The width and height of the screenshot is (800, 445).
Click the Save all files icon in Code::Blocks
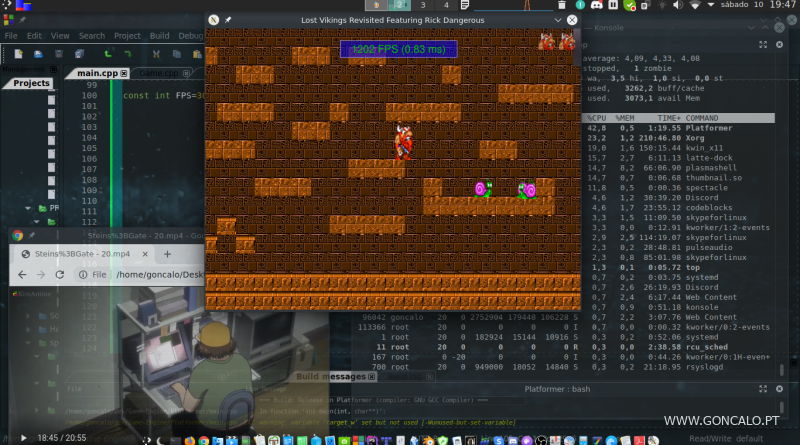point(79,54)
